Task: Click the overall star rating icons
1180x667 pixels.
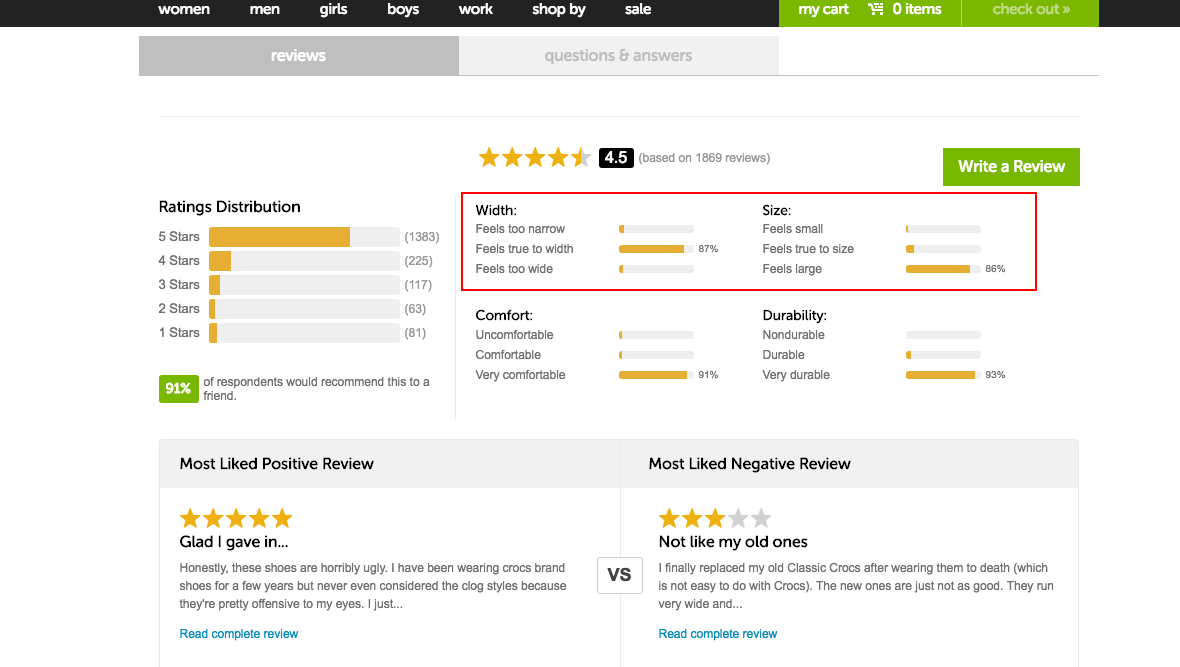Action: pyautogui.click(x=534, y=157)
